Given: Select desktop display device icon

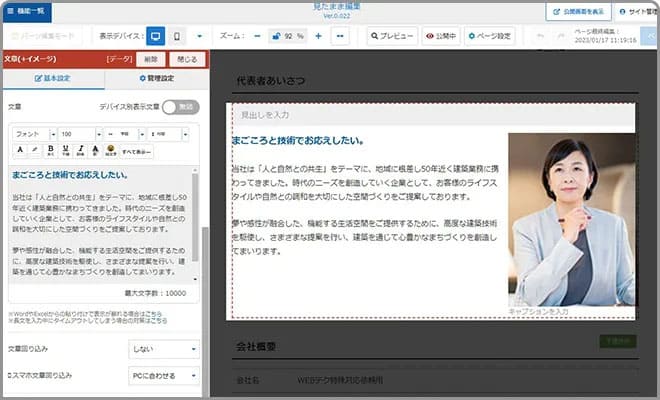Looking at the screenshot, I should (155, 36).
